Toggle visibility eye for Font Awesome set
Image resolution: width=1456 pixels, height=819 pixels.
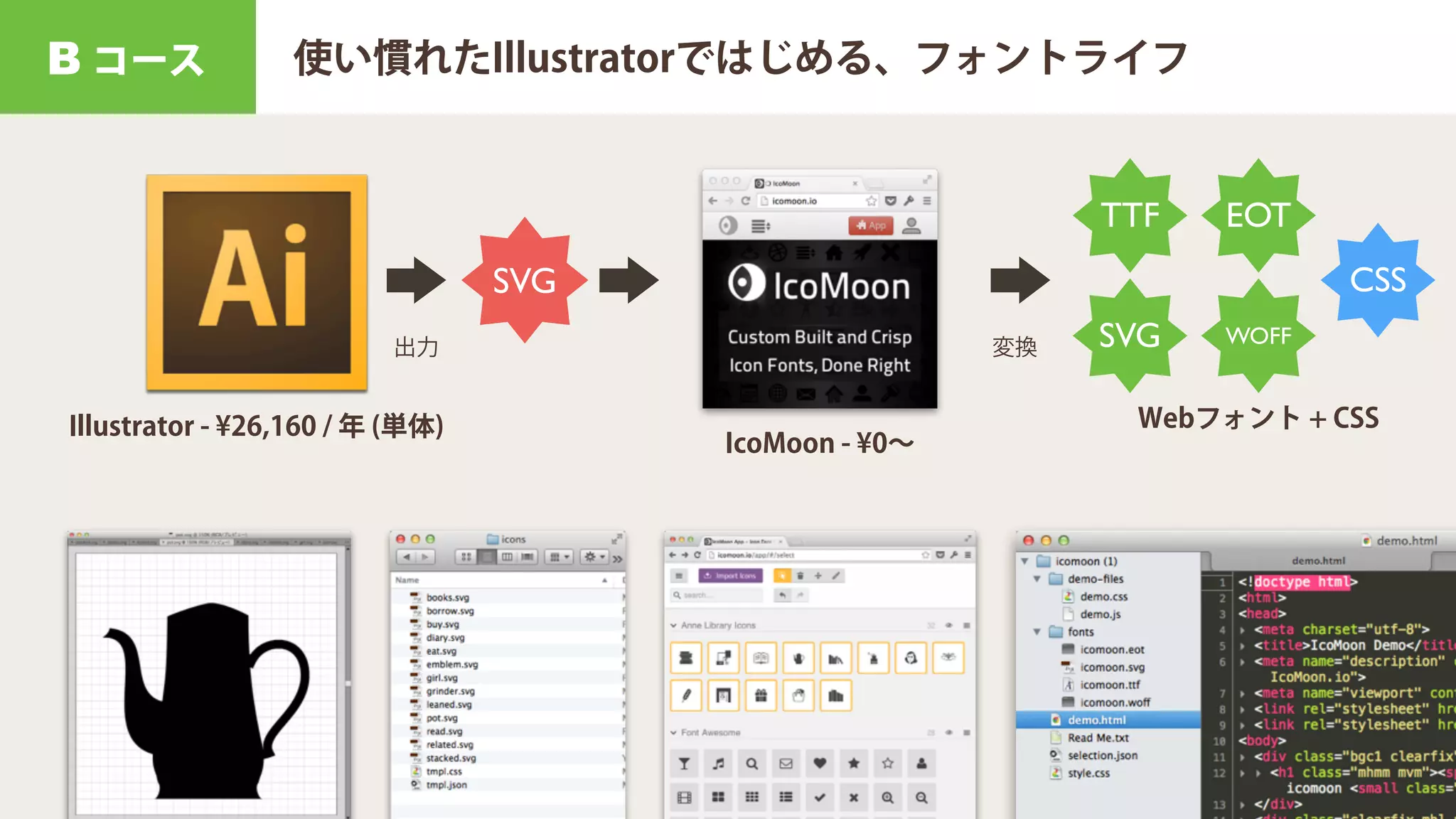pos(948,732)
